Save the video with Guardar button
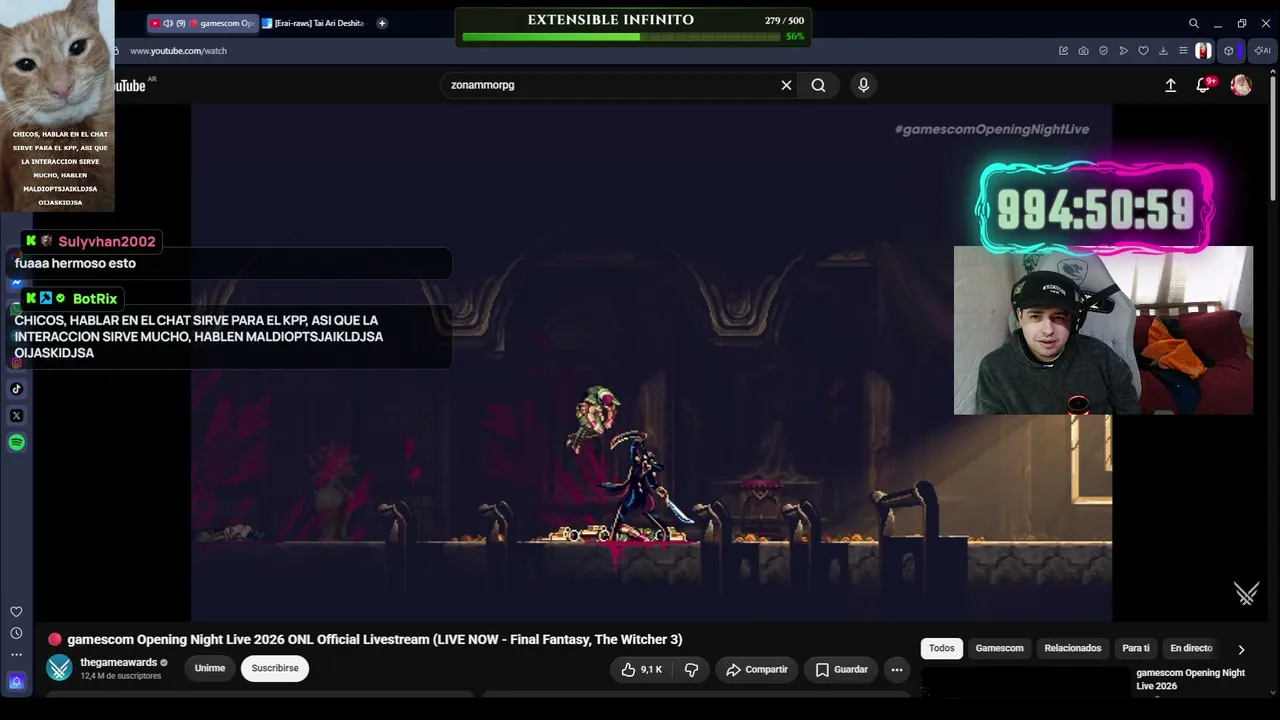Image resolution: width=1280 pixels, height=720 pixels. click(x=842, y=670)
